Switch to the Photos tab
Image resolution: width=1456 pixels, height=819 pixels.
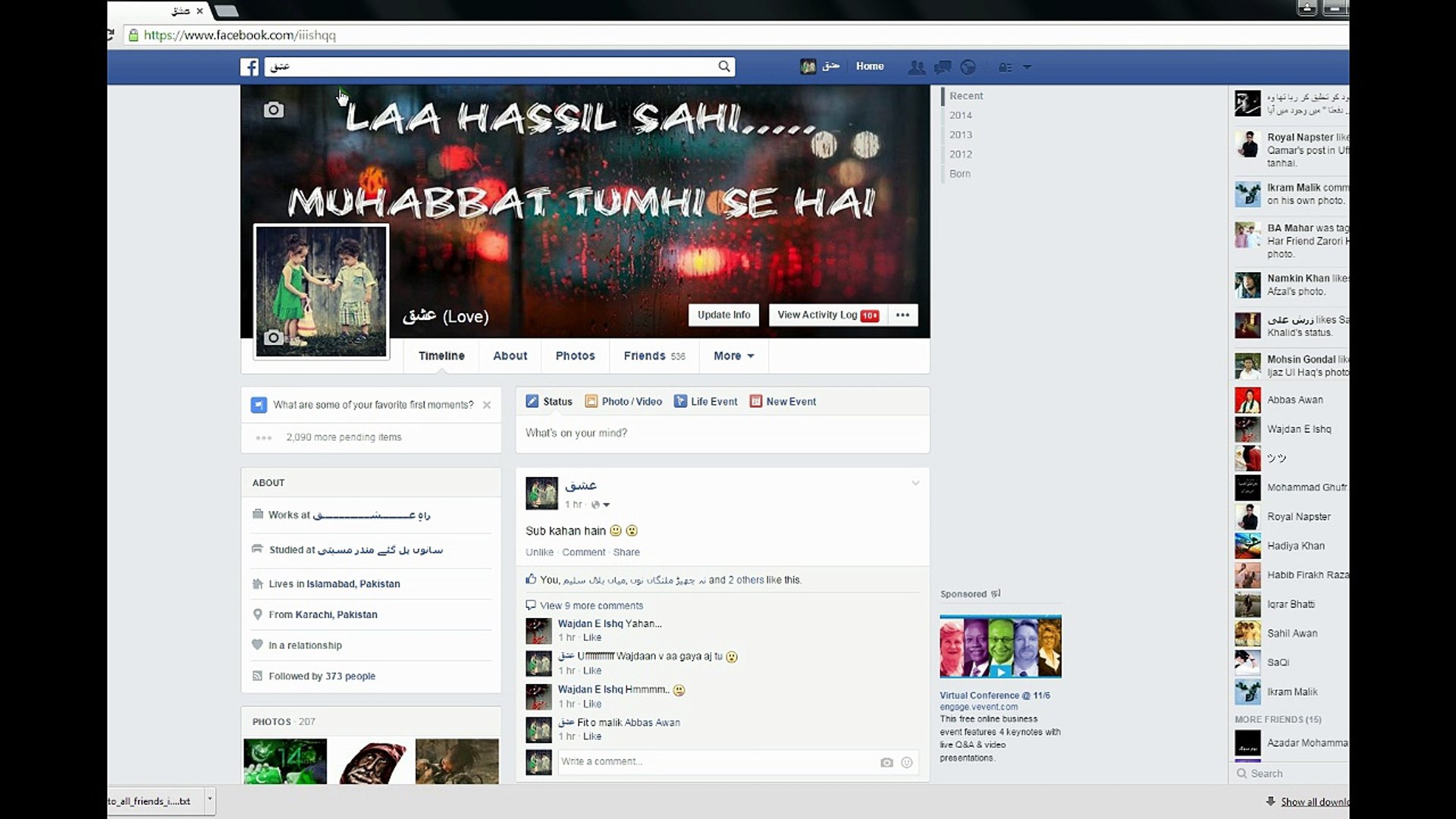[574, 356]
